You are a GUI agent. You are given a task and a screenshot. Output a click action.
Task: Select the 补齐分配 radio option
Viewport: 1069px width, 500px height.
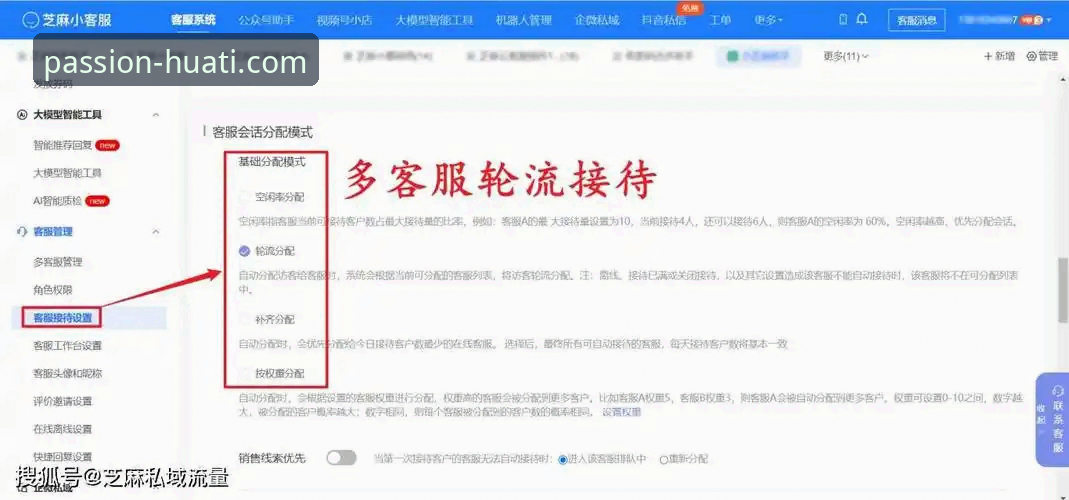coord(244,319)
